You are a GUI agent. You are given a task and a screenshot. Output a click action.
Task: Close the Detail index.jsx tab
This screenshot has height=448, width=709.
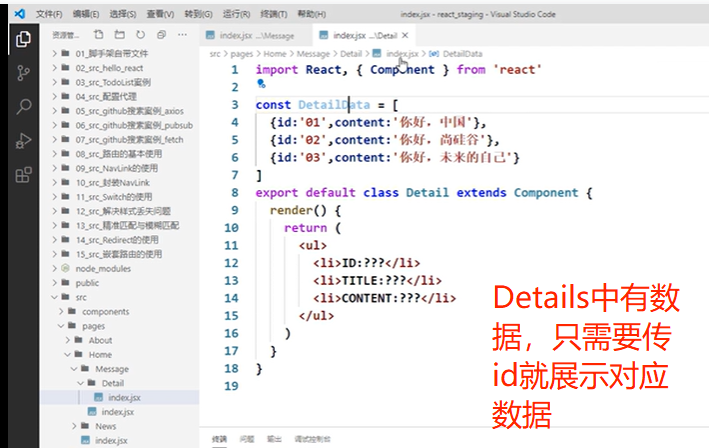405,35
